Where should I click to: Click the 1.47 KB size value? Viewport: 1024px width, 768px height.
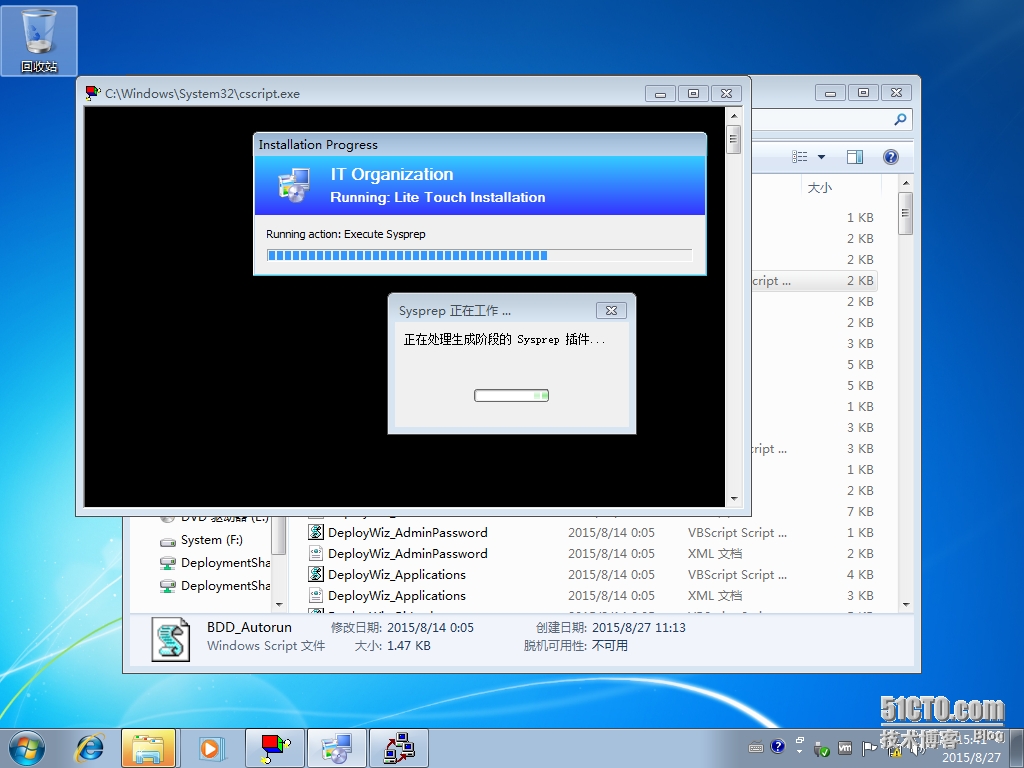(x=409, y=645)
